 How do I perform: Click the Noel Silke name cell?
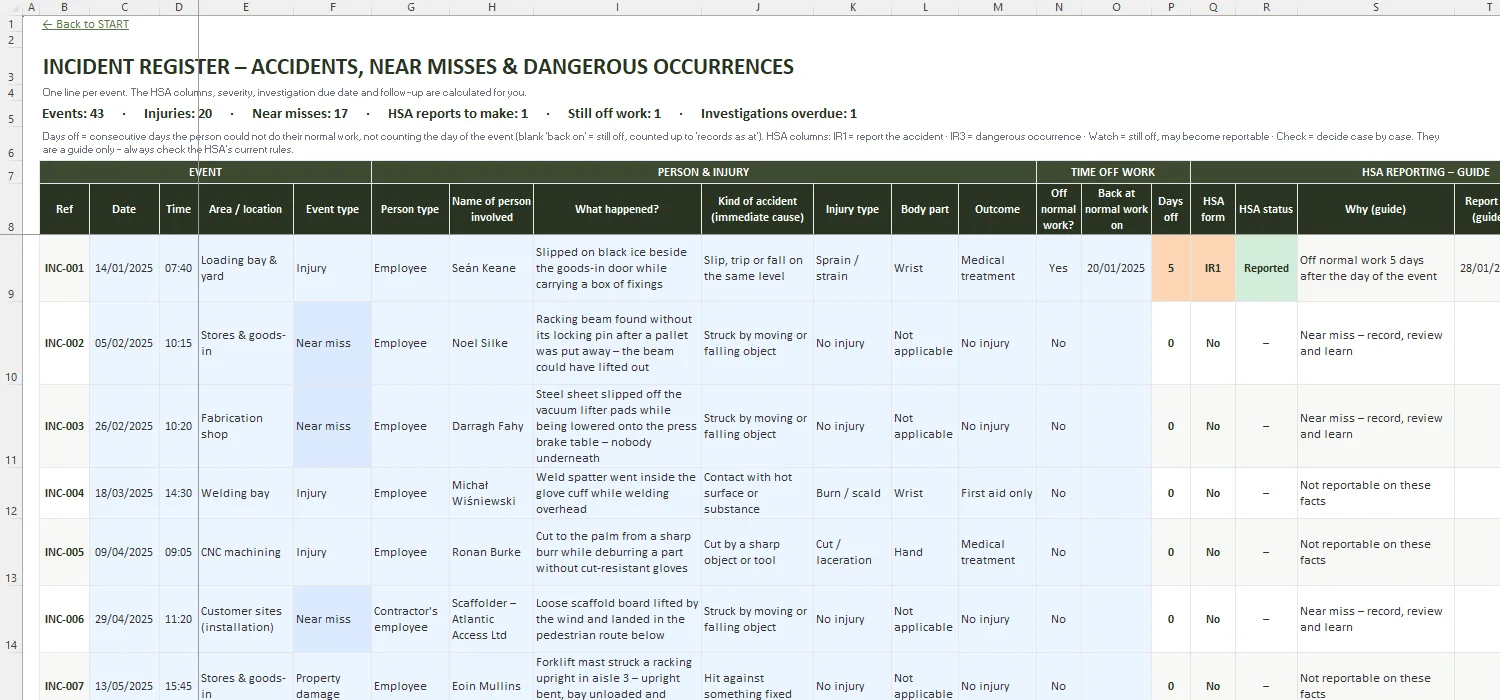click(x=491, y=343)
